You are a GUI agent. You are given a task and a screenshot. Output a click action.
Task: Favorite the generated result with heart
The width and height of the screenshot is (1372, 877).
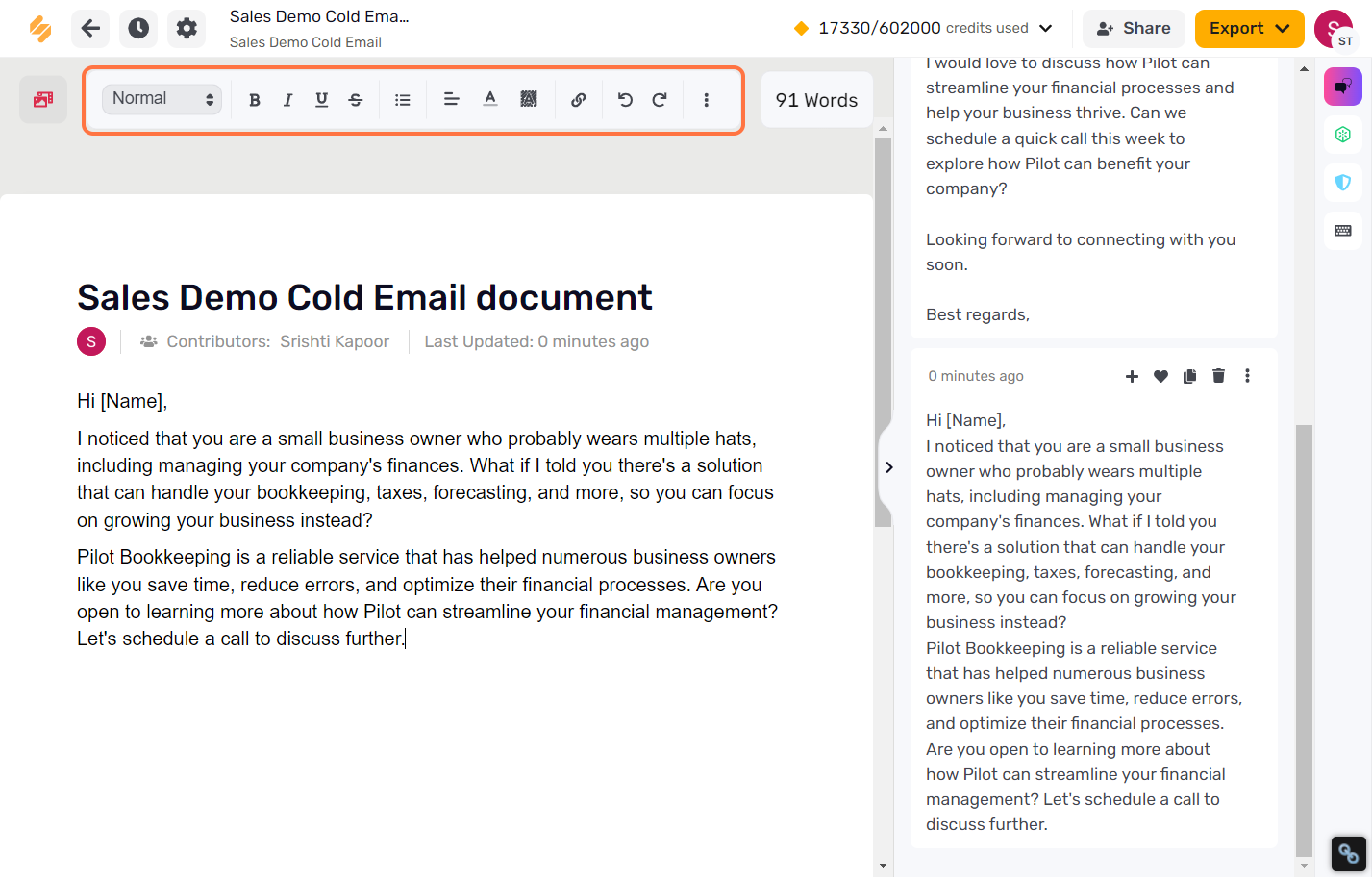coord(1160,376)
